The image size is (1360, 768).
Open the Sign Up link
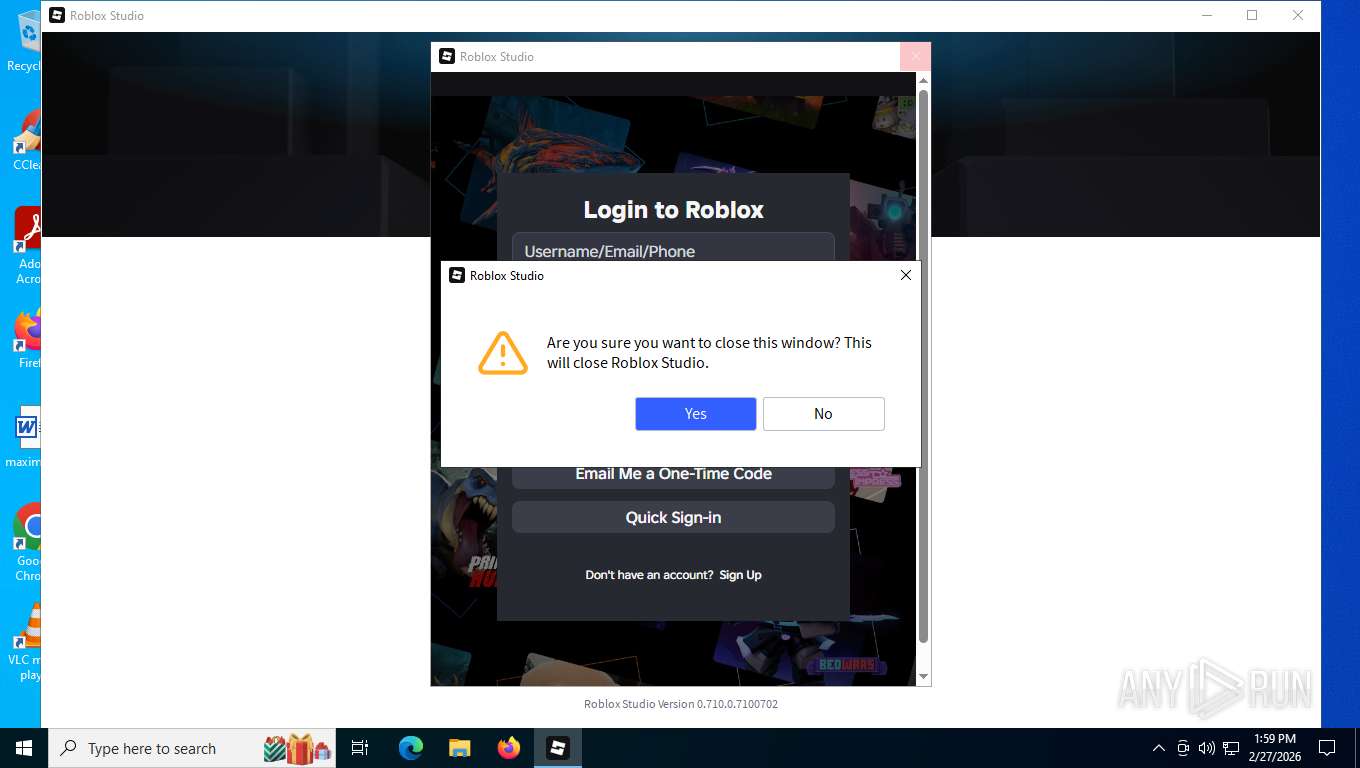(740, 575)
